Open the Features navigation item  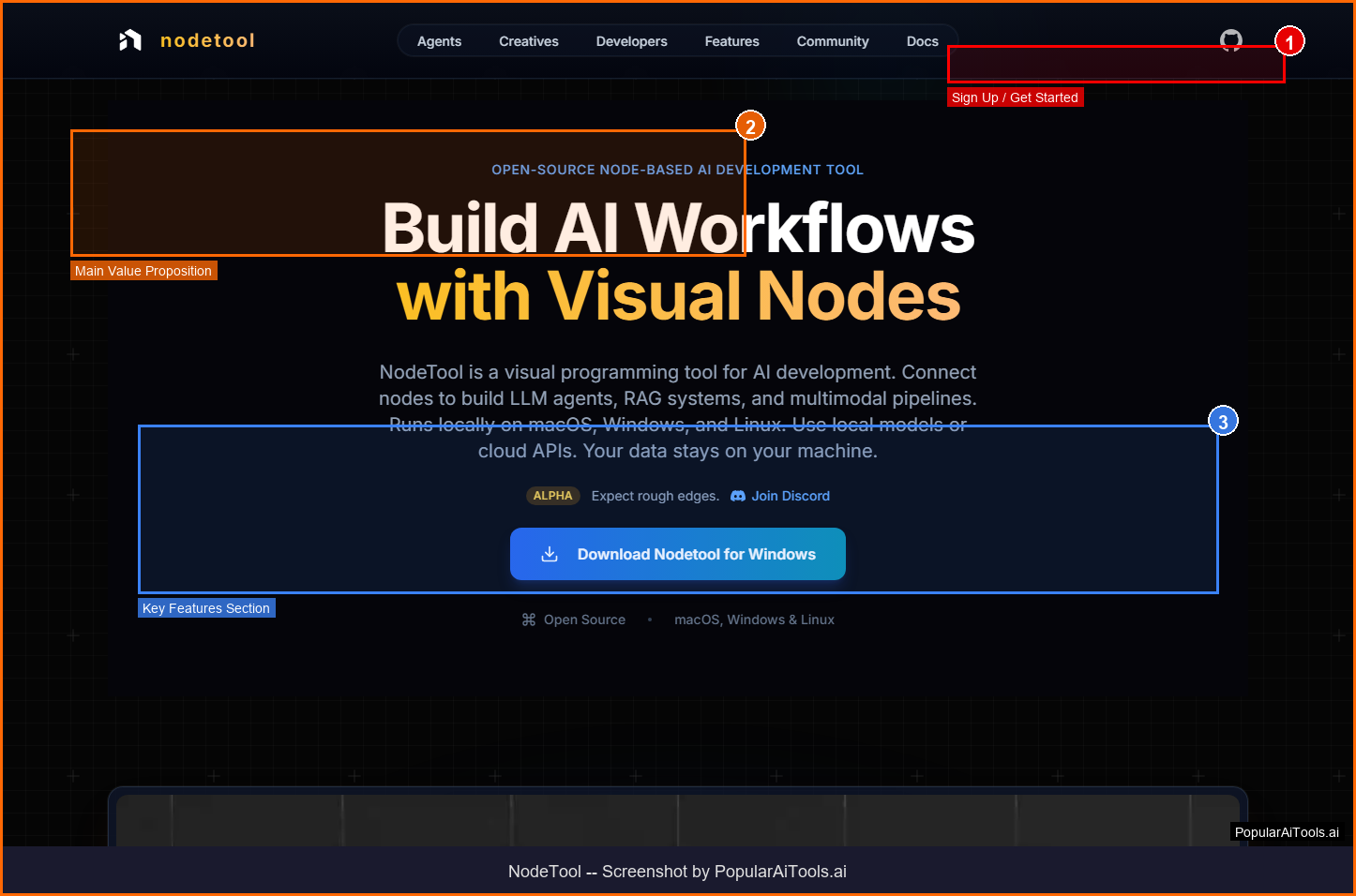[x=731, y=41]
